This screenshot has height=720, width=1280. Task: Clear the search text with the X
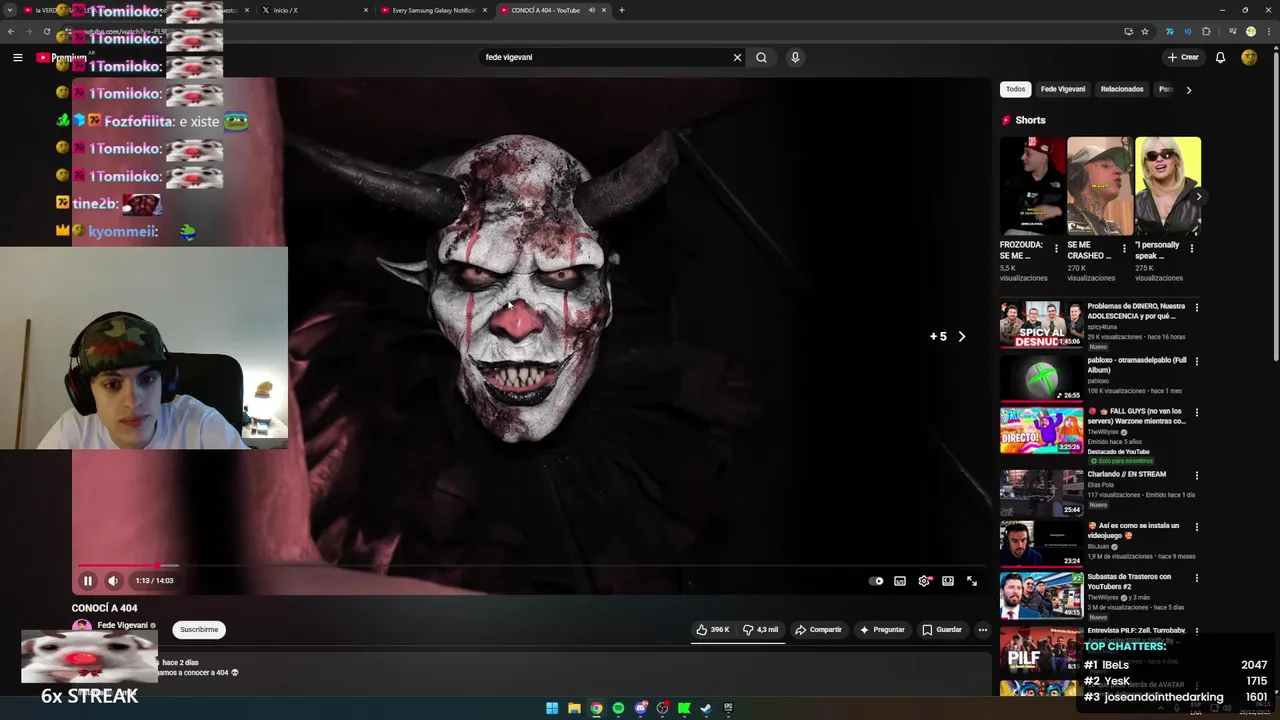[x=737, y=57]
